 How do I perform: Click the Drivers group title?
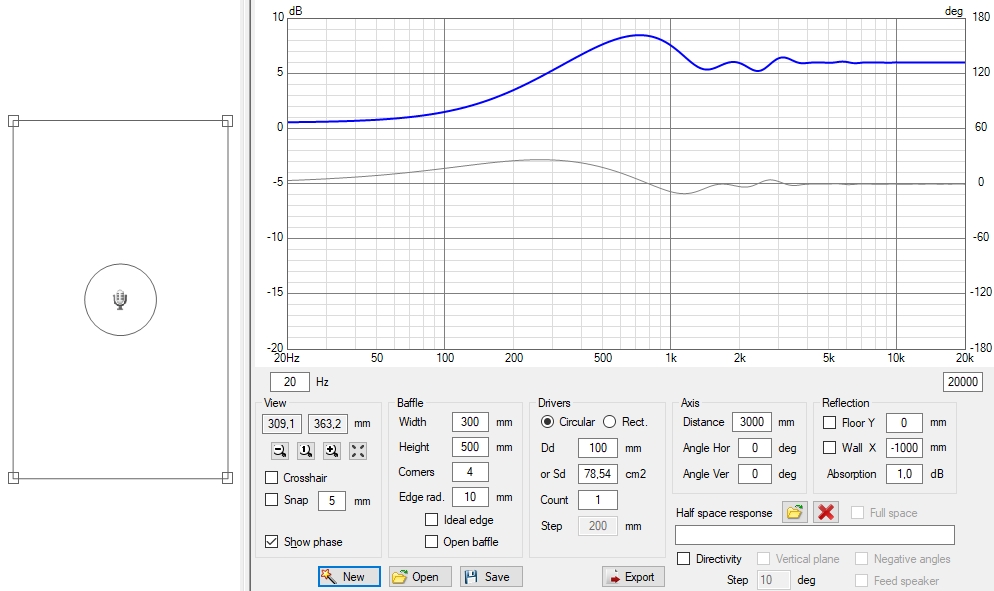pos(554,403)
